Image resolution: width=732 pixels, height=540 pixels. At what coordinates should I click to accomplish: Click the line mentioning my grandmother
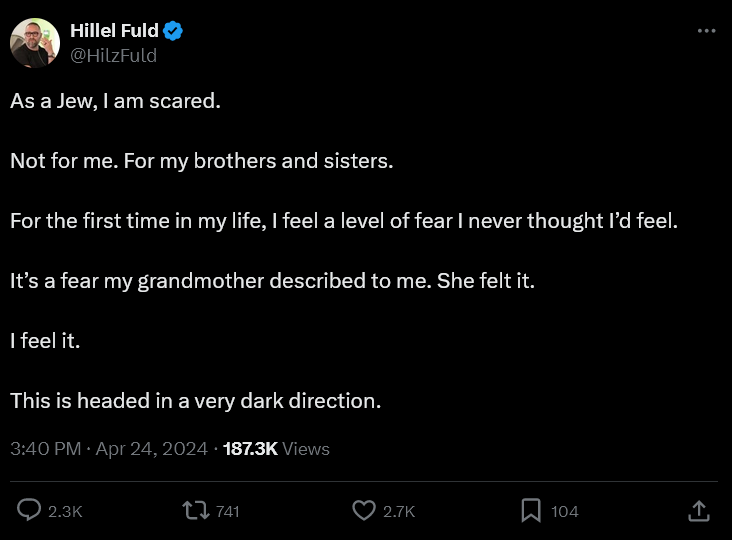coord(273,281)
